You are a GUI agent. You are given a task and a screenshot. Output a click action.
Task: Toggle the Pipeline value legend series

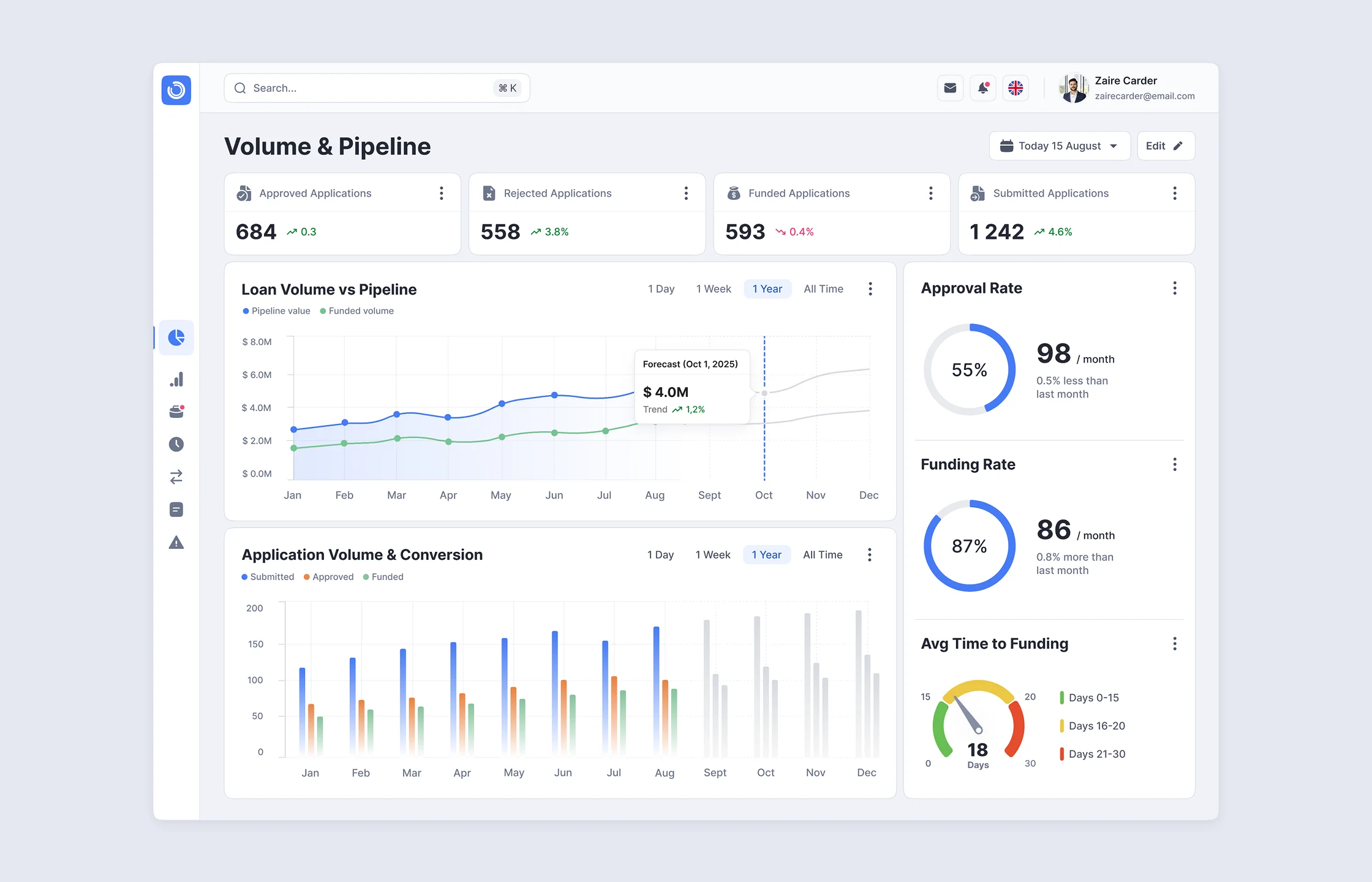277,311
